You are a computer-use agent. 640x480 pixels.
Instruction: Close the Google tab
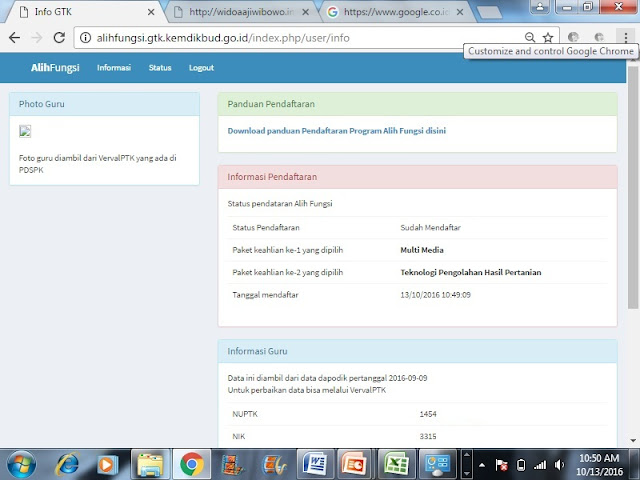[x=460, y=12]
